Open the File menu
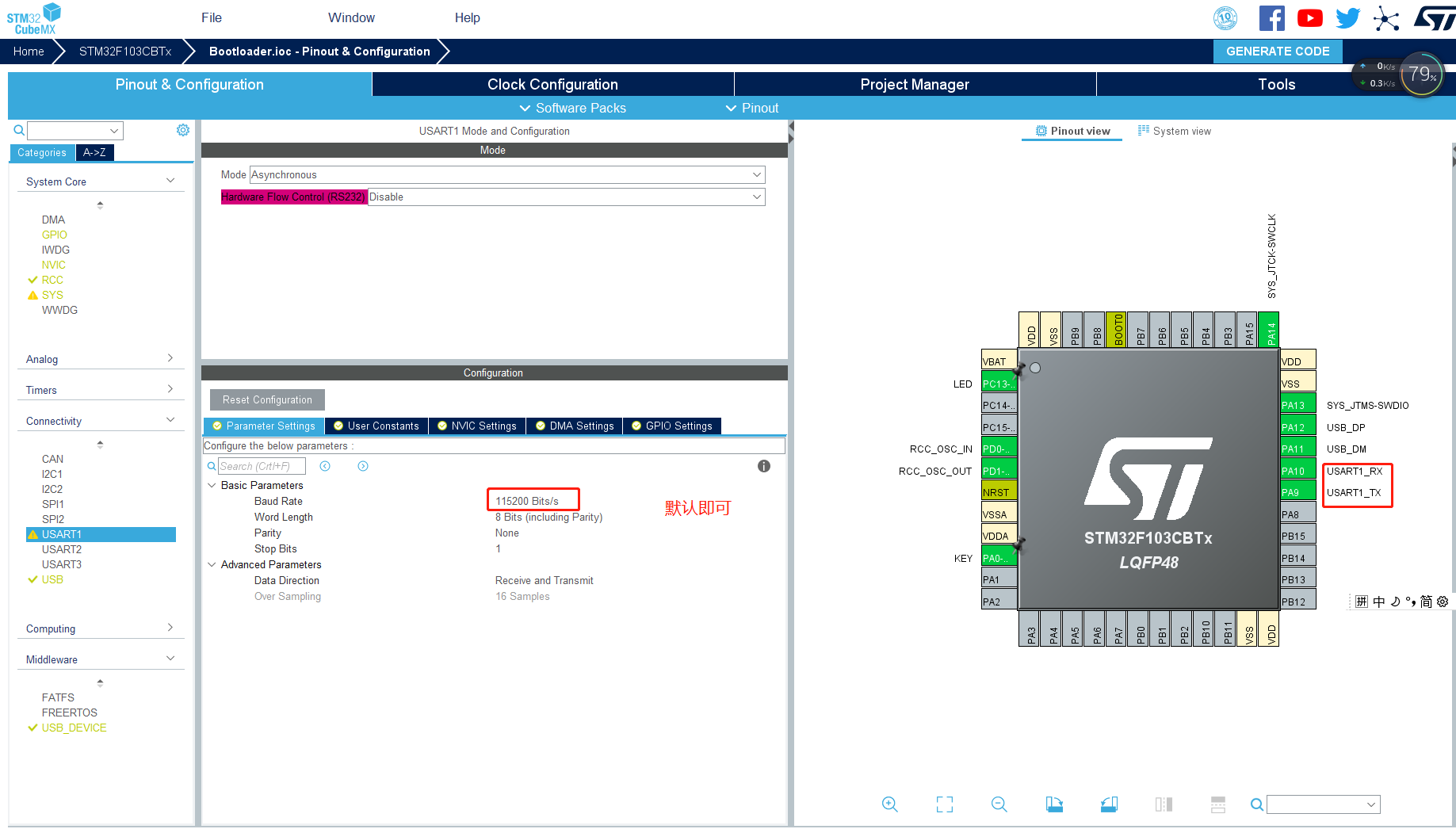The height and width of the screenshot is (829, 1456). pyautogui.click(x=212, y=17)
